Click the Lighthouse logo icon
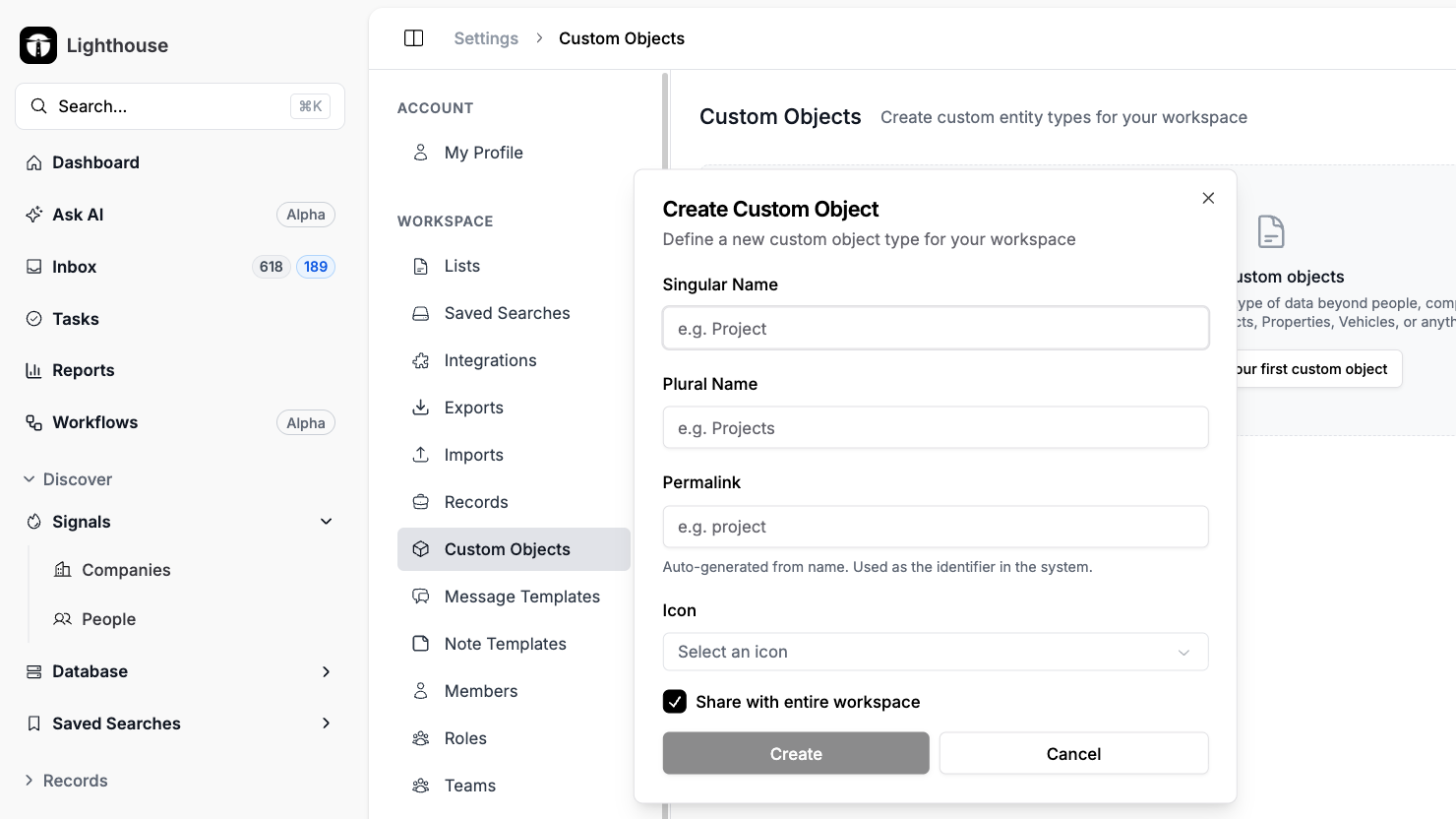This screenshot has height=819, width=1456. tap(38, 45)
